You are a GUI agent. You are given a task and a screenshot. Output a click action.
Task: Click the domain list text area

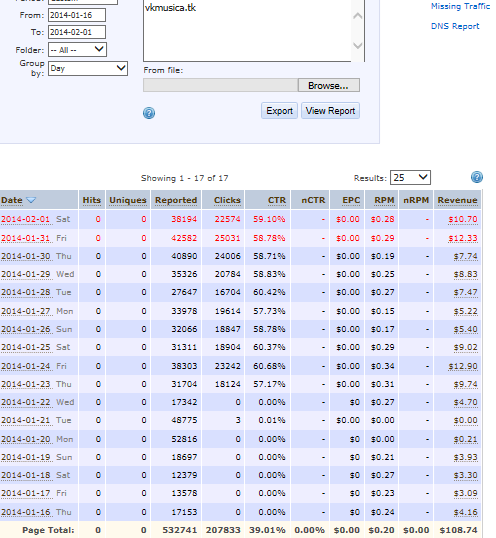tap(247, 31)
